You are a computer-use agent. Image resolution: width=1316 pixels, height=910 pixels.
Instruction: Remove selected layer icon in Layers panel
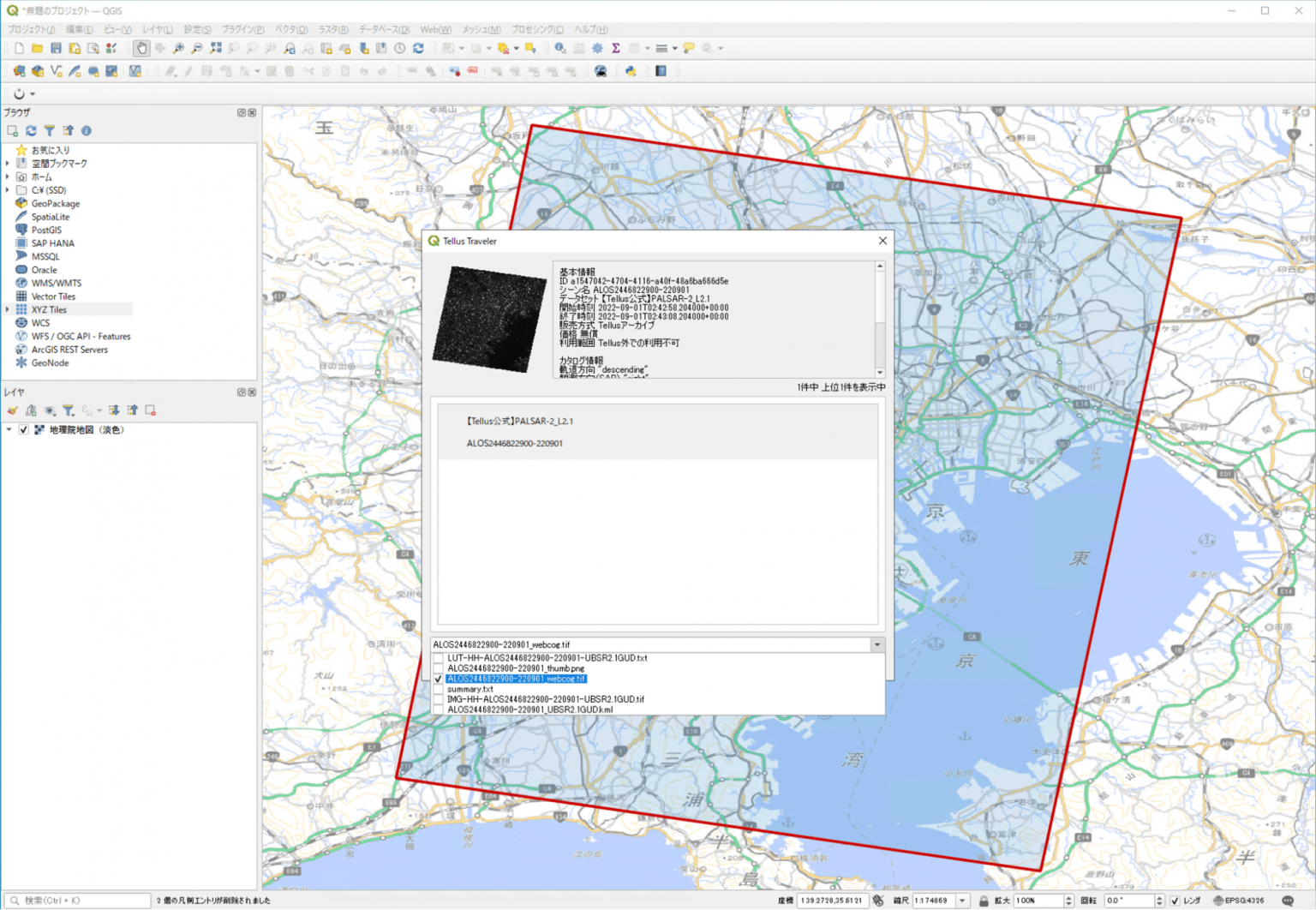point(151,410)
